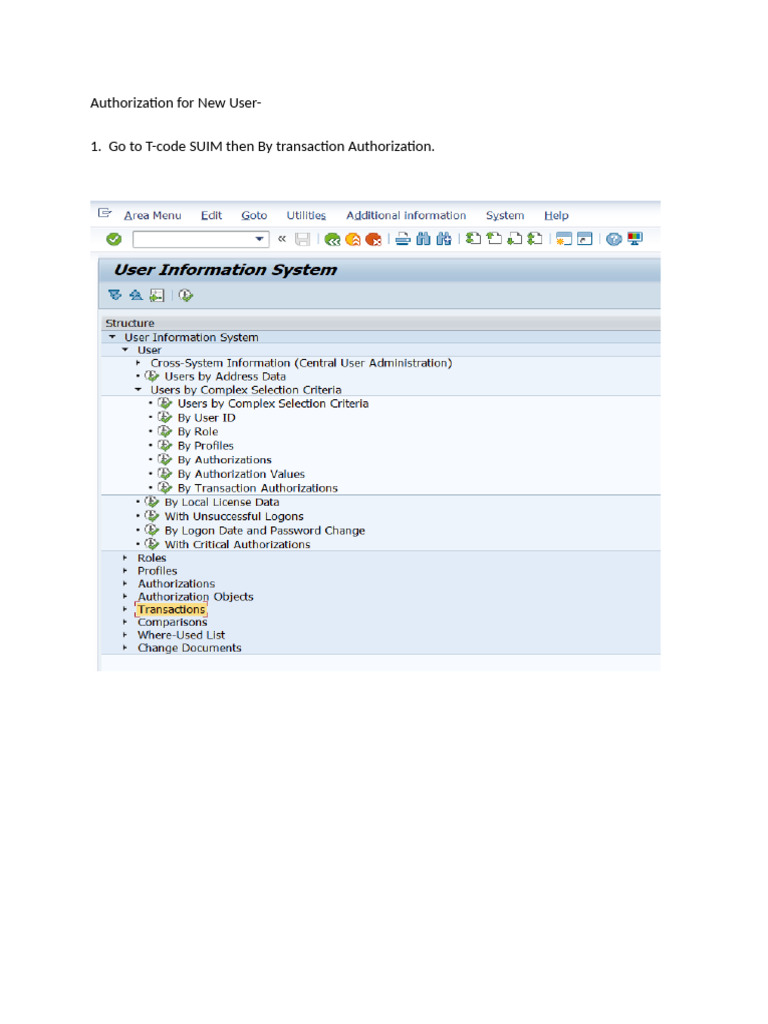Execute By Profiles report icon
768x1024 pixels.
coord(165,445)
